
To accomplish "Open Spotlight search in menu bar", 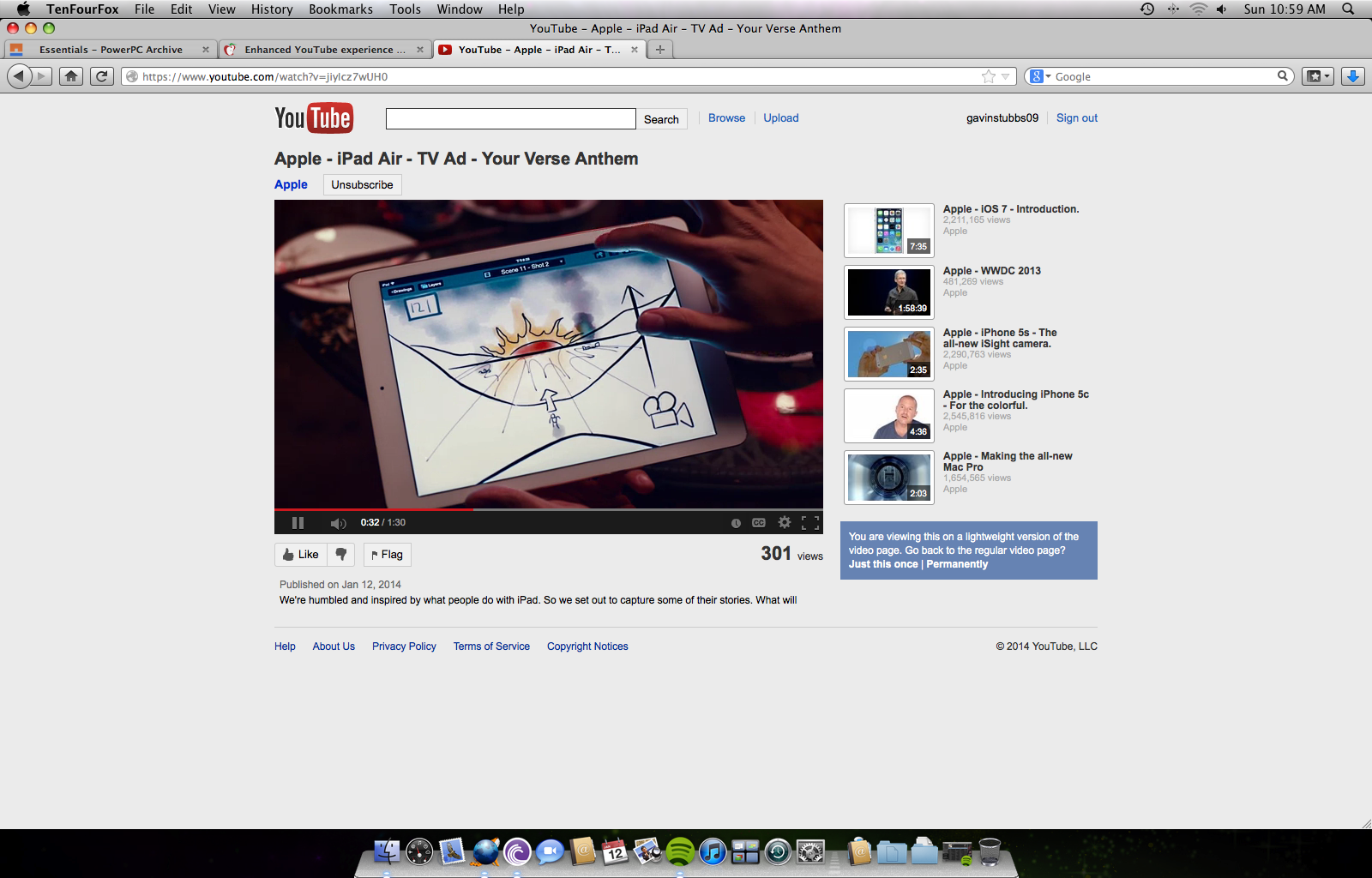I will (x=1348, y=9).
